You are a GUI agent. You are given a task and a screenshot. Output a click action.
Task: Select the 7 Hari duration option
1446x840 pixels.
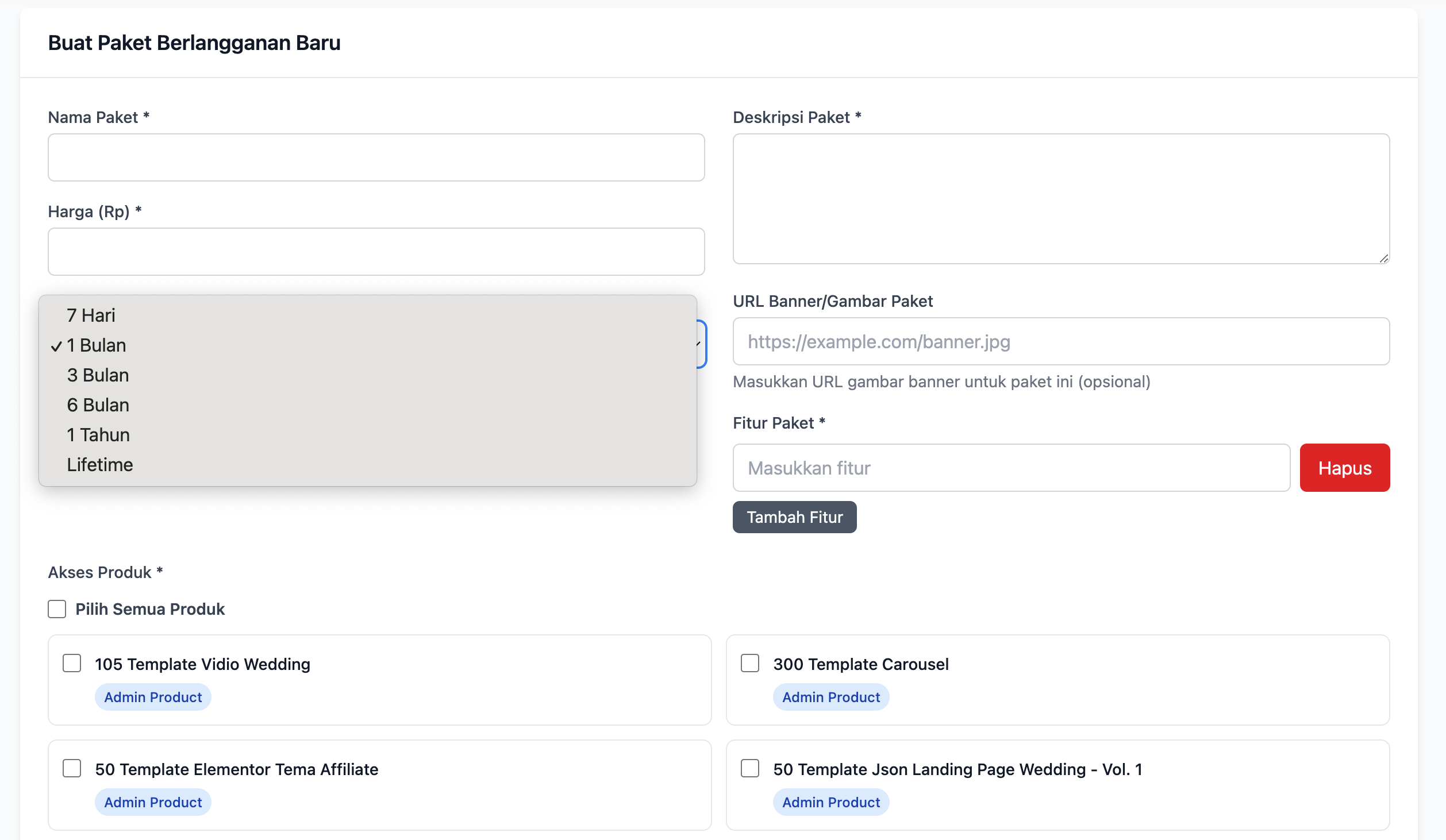[x=91, y=315]
